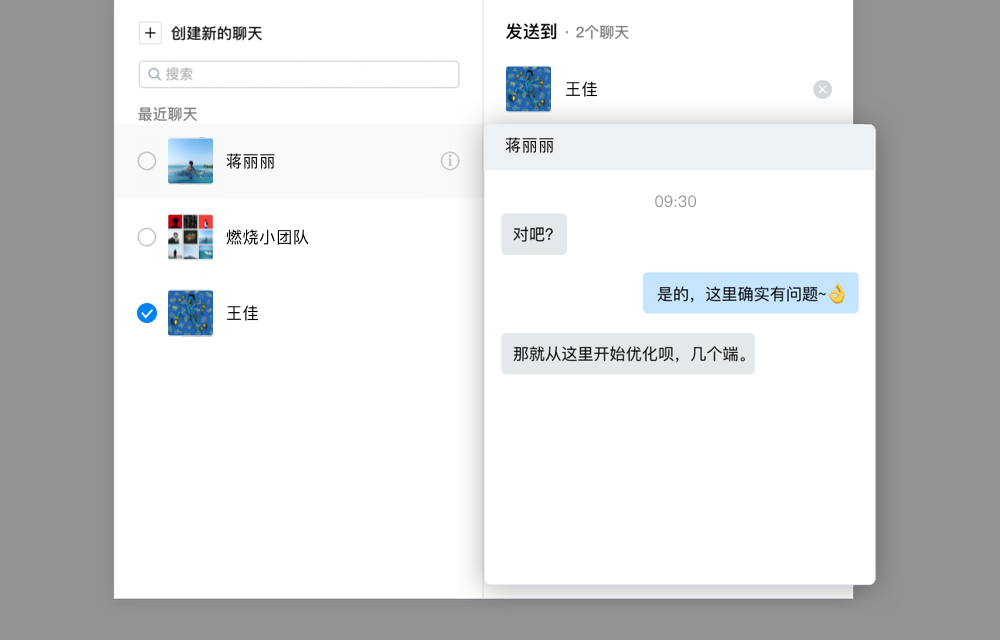Select the 蒋丽丽 preview header bar

pos(679,146)
